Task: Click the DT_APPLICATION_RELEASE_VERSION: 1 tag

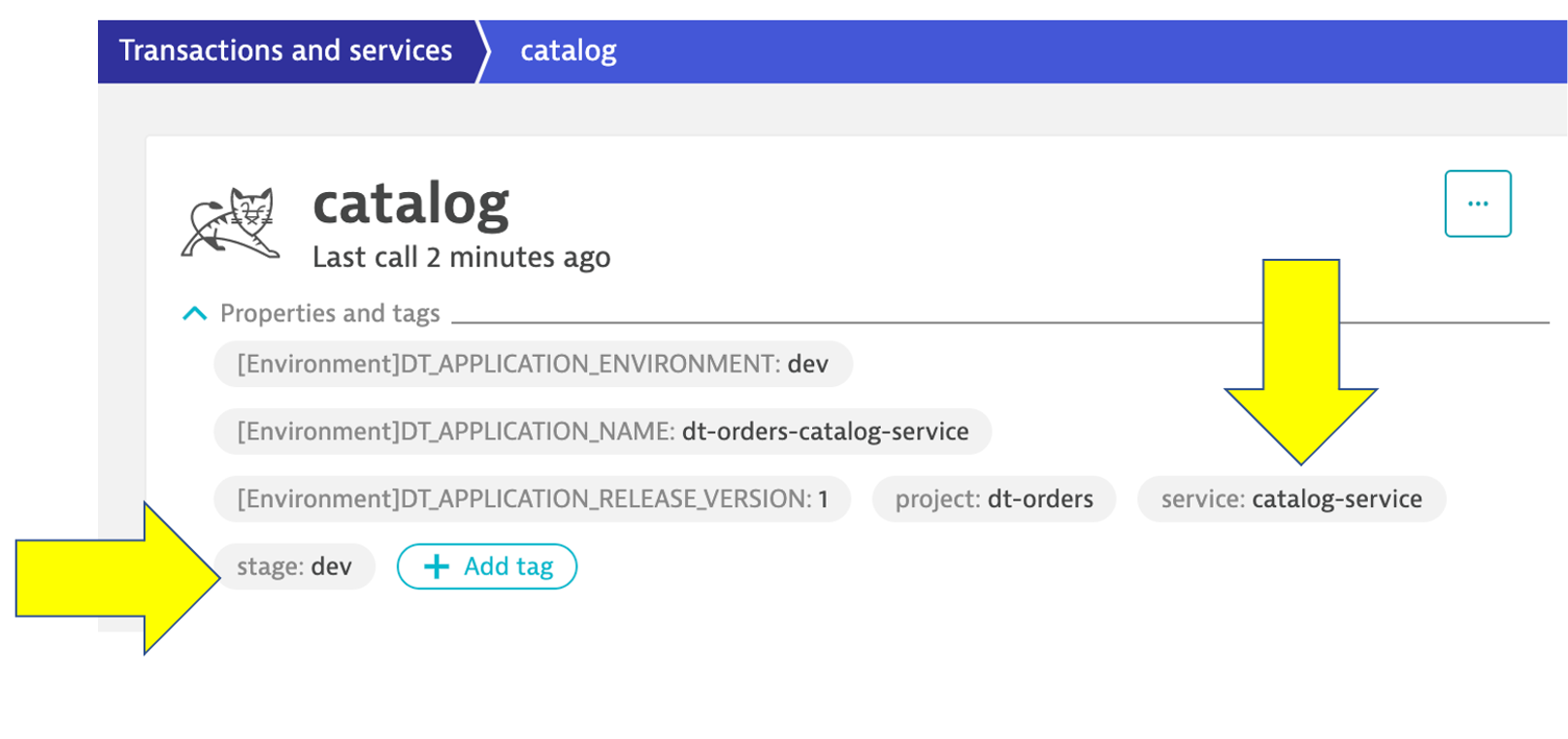Action: pos(533,498)
